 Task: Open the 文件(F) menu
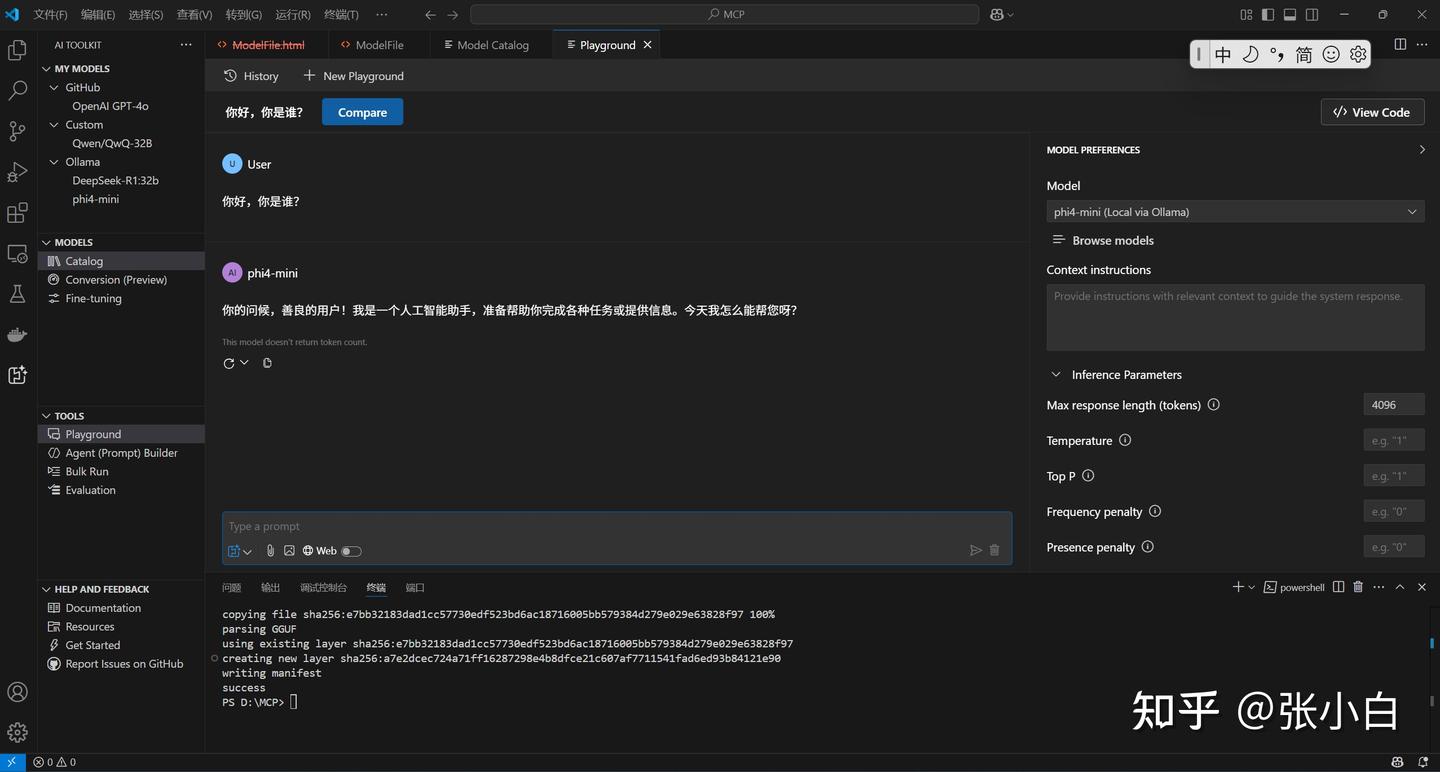point(50,15)
